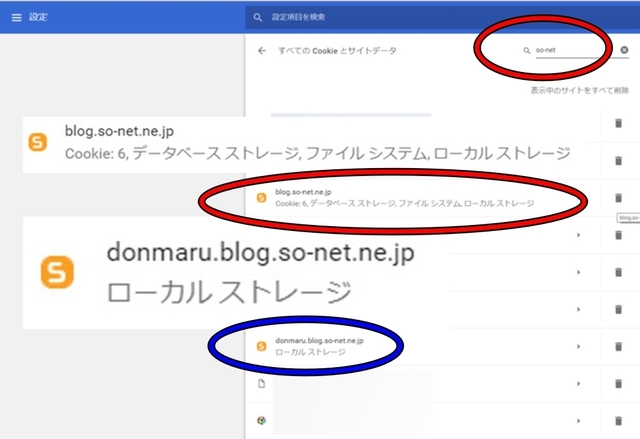Click the すべての Cookie とサイトデータ heading
The height and width of the screenshot is (439, 640).
point(337,51)
